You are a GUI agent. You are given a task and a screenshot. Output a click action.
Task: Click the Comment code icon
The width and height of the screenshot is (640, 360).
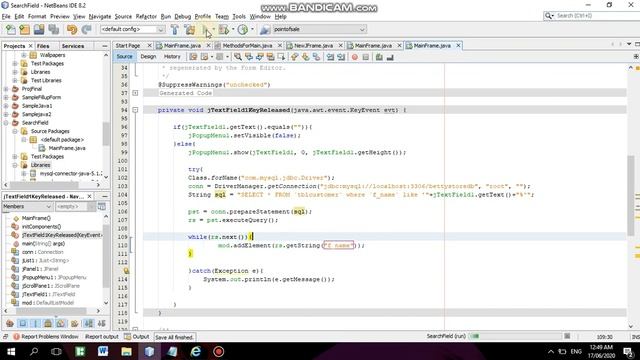[x=379, y=57]
